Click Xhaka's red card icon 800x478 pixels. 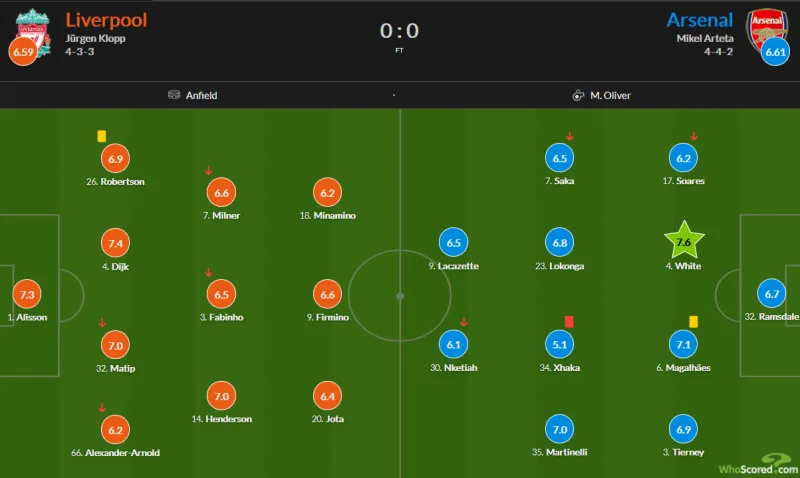(x=569, y=321)
